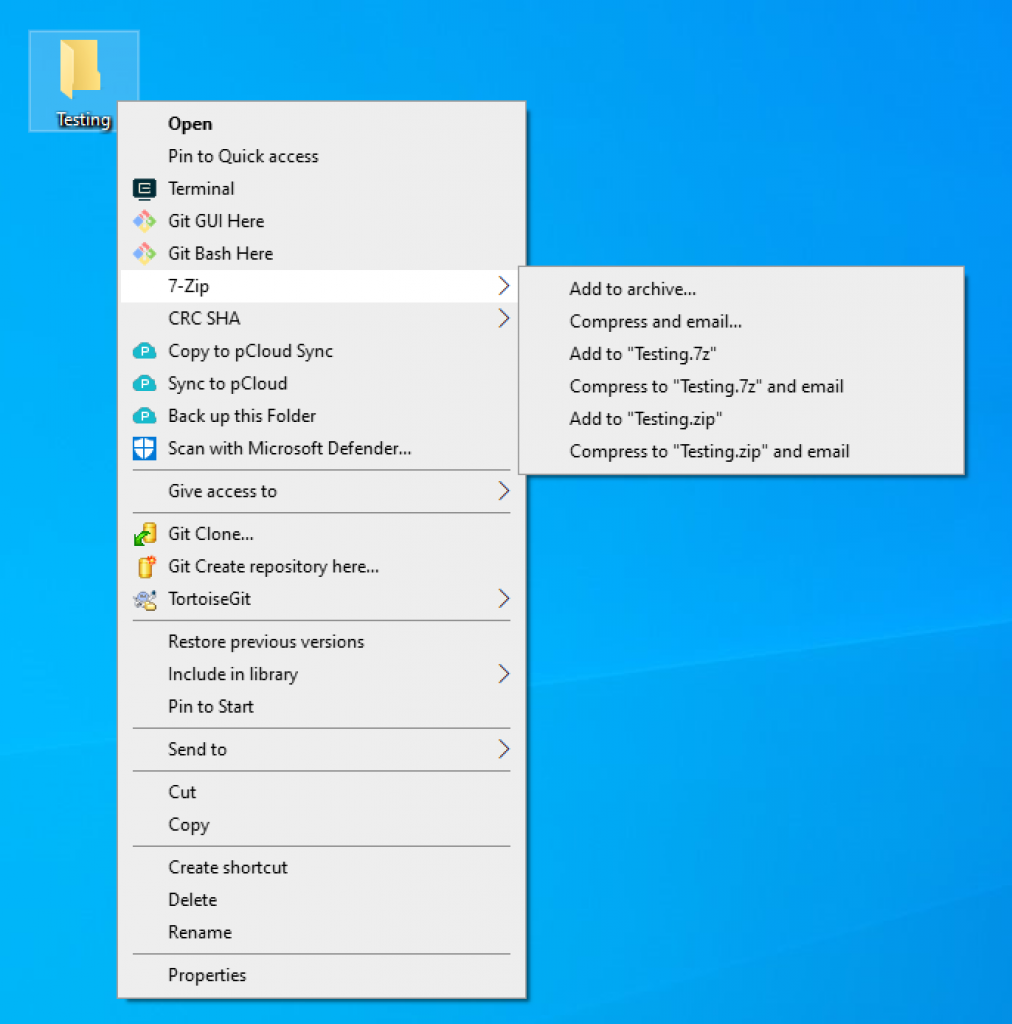
Task: Choose Pin to Start
Action: [322, 707]
